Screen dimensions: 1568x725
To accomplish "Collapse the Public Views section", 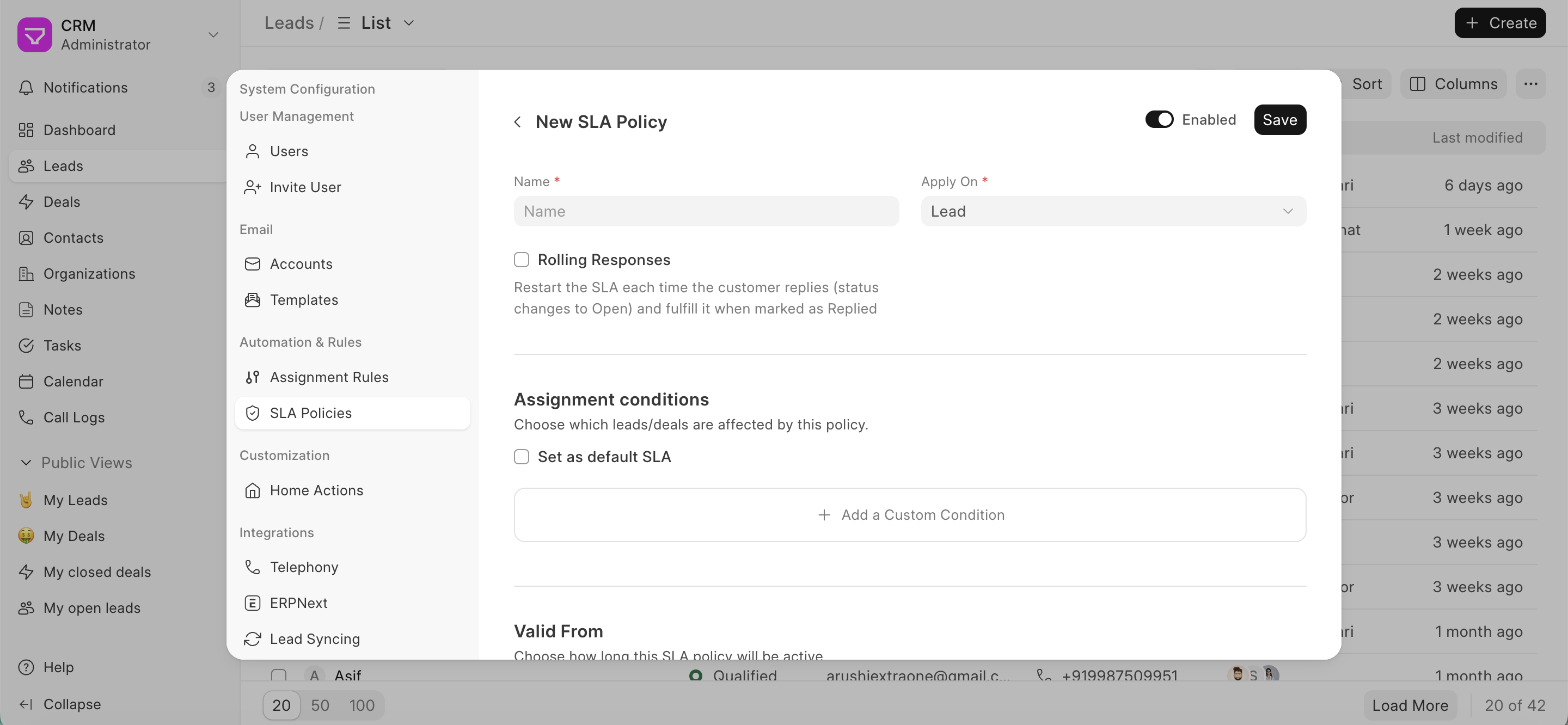I will click(x=26, y=463).
